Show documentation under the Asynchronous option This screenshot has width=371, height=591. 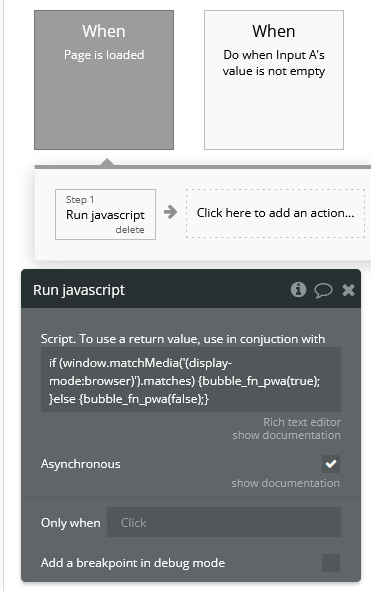[x=285, y=483]
